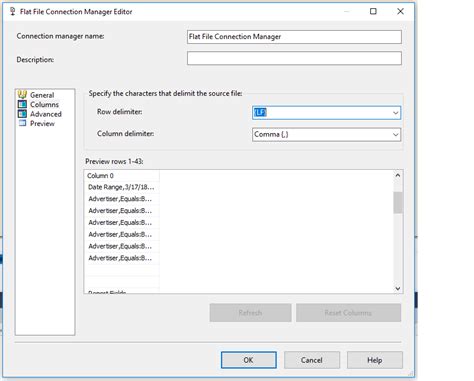Maximize the Flat File Connection Manager Editor
Viewport: 474px width, 381px height.
[373, 11]
